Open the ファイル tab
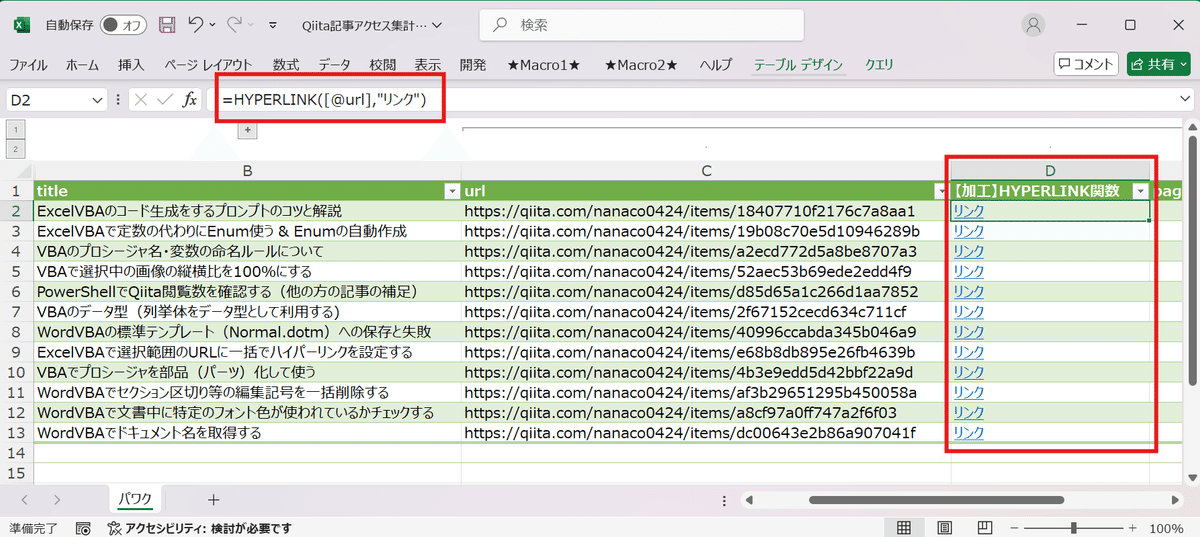 (28, 64)
